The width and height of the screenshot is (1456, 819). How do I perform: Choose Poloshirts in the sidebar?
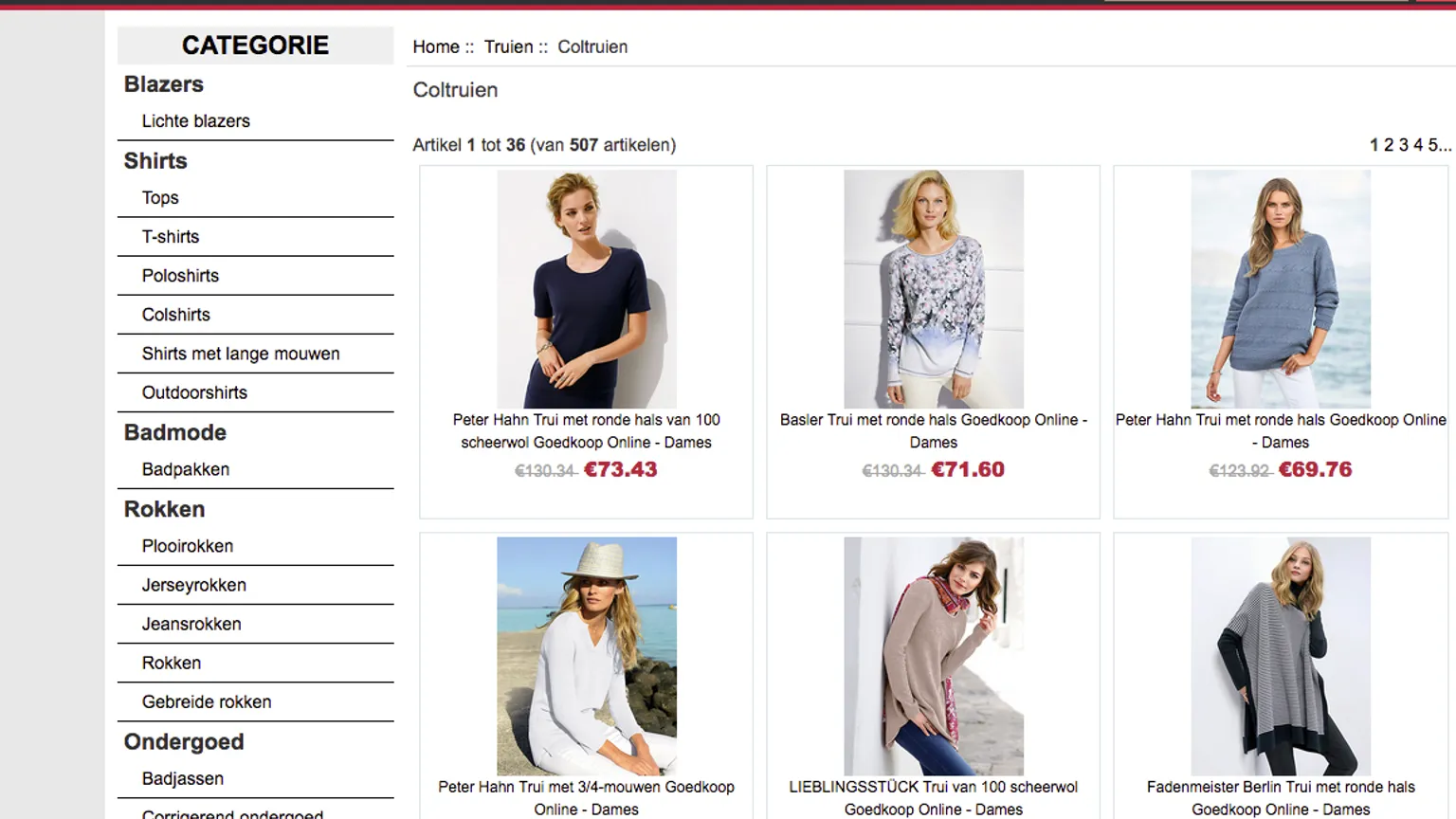[180, 276]
